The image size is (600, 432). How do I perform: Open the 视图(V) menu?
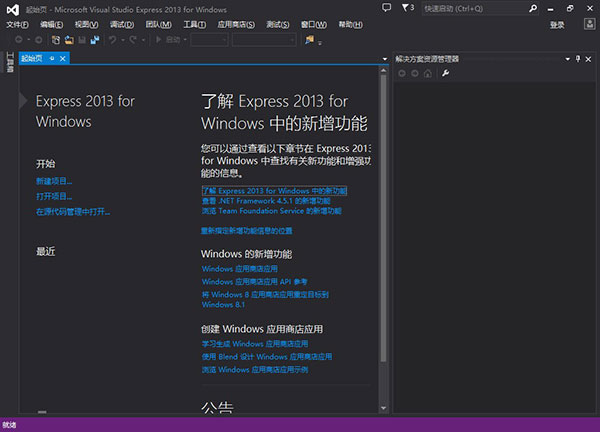tap(86, 24)
